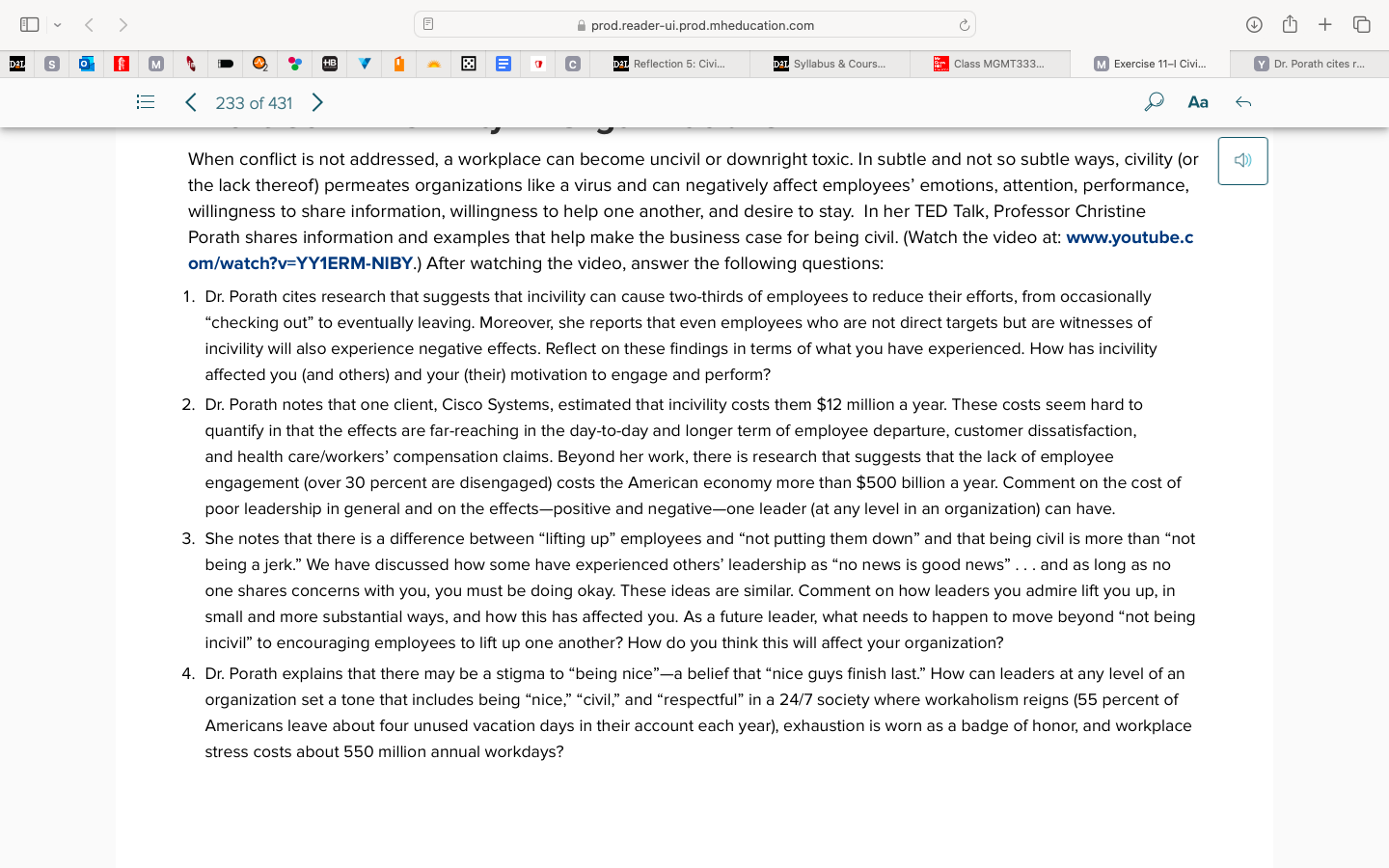
Task: Select the pinned dice icon tab
Action: (x=469, y=64)
